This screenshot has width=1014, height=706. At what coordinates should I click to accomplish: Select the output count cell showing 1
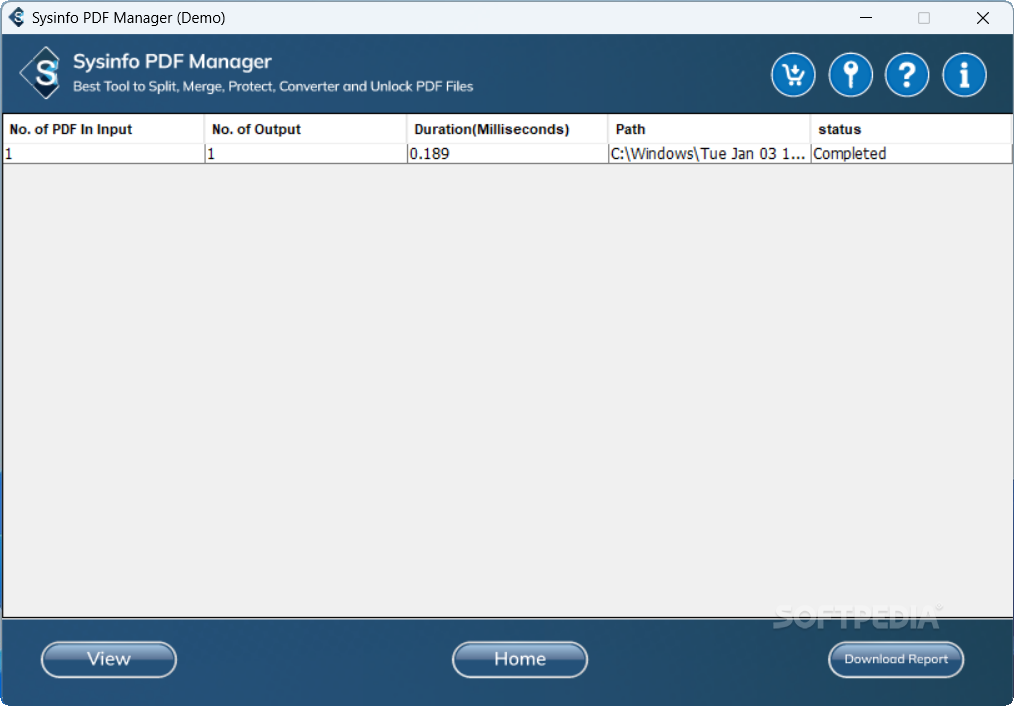coord(306,154)
